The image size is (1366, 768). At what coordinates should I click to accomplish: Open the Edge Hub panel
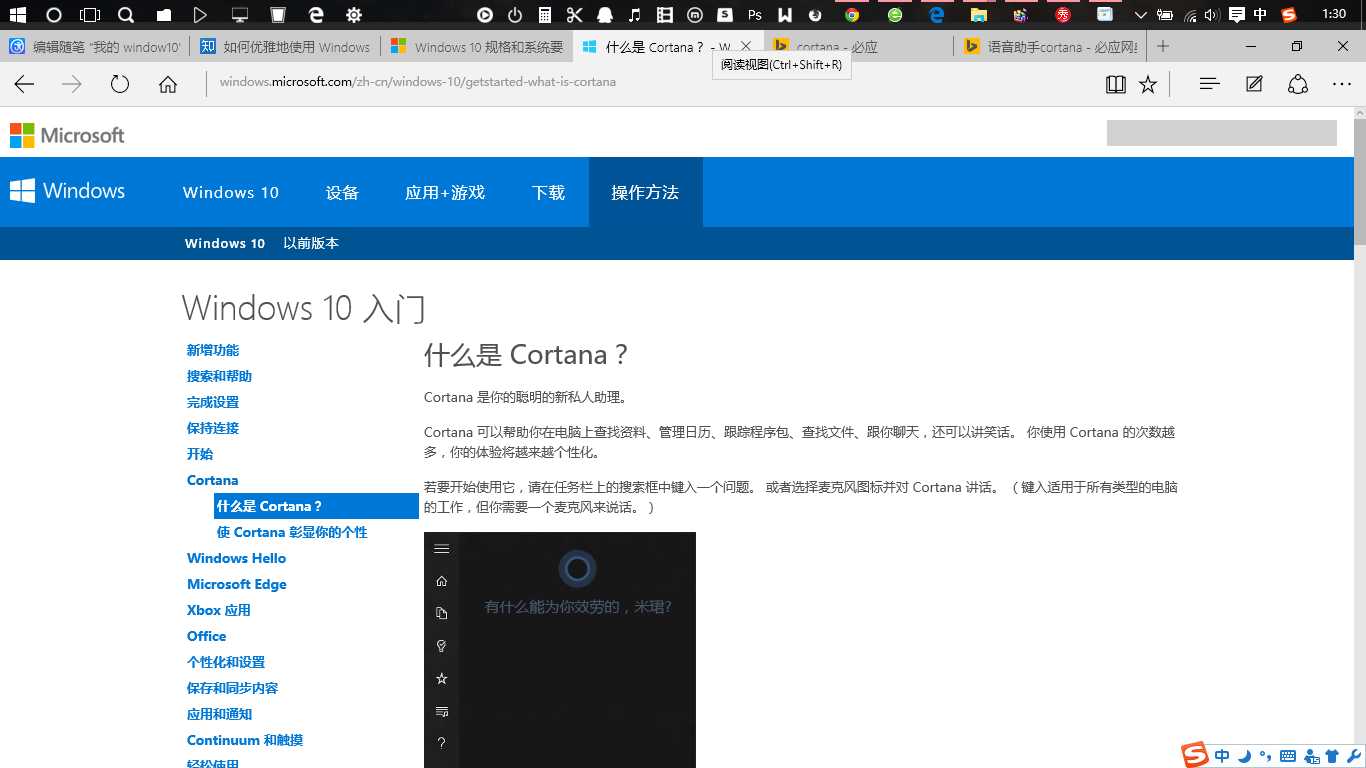[1210, 84]
